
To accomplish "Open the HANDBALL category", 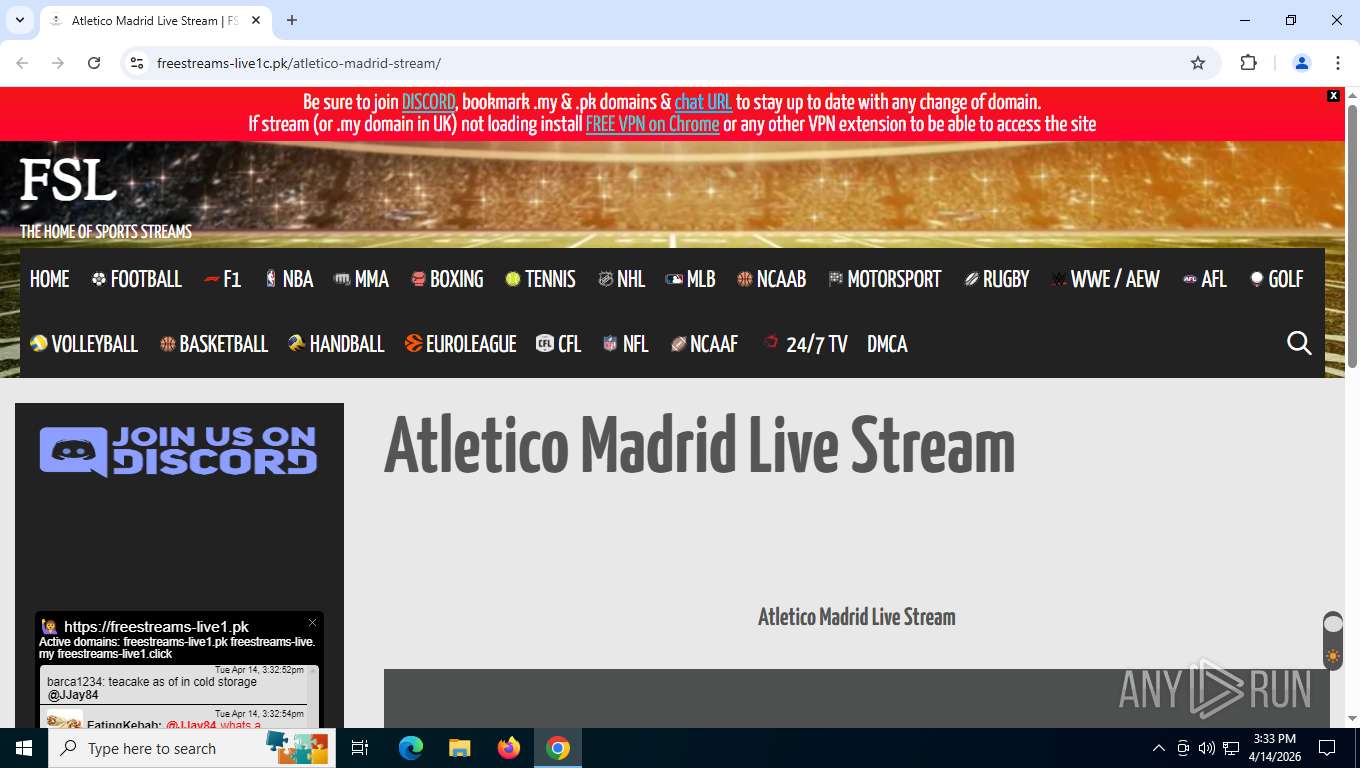I will pyautogui.click(x=336, y=345).
